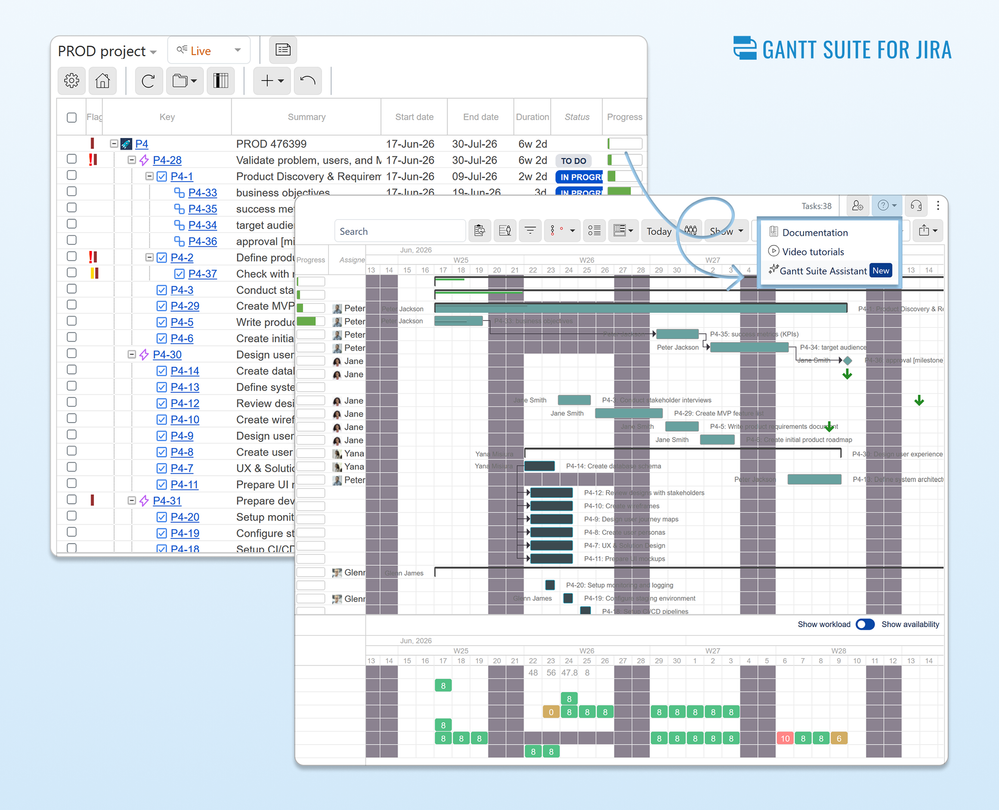Check the P4-1 row checkbox
This screenshot has height=810, width=999.
[71, 175]
